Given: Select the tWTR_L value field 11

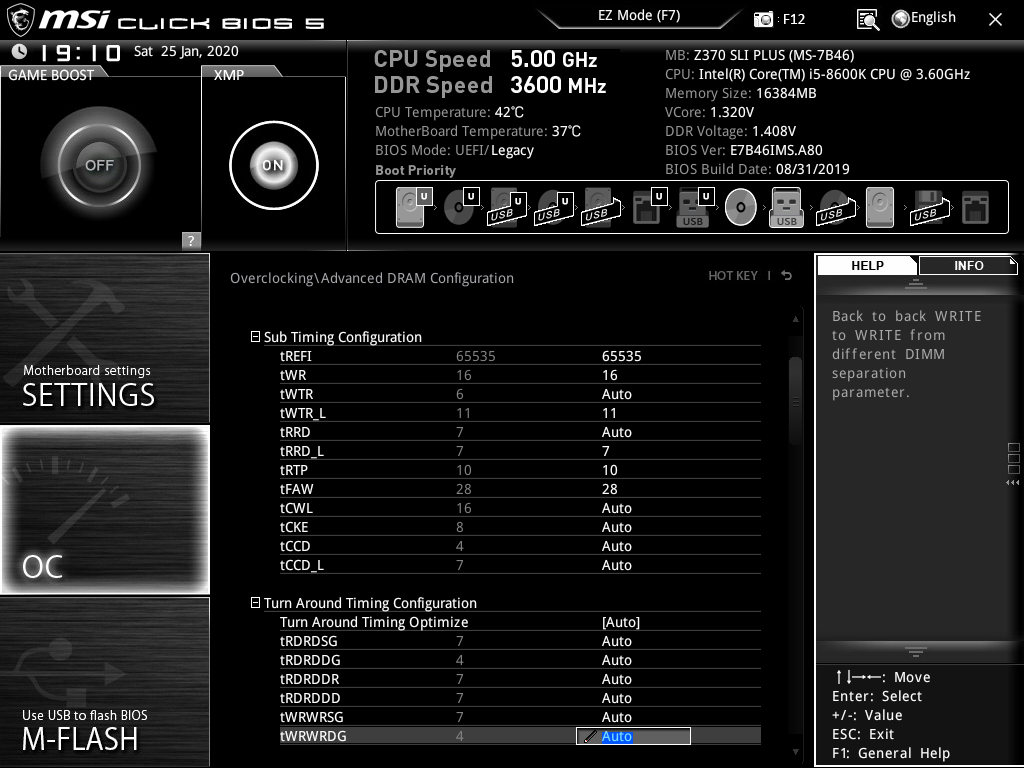Looking at the screenshot, I should click(609, 413).
